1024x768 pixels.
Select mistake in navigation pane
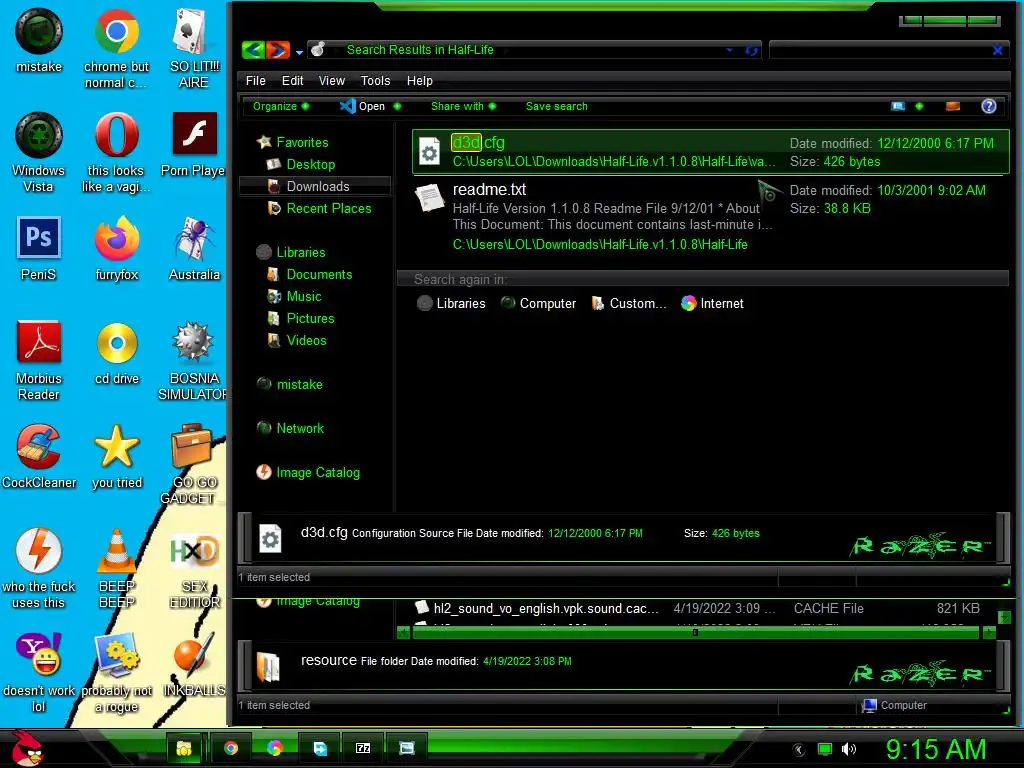(x=290, y=385)
